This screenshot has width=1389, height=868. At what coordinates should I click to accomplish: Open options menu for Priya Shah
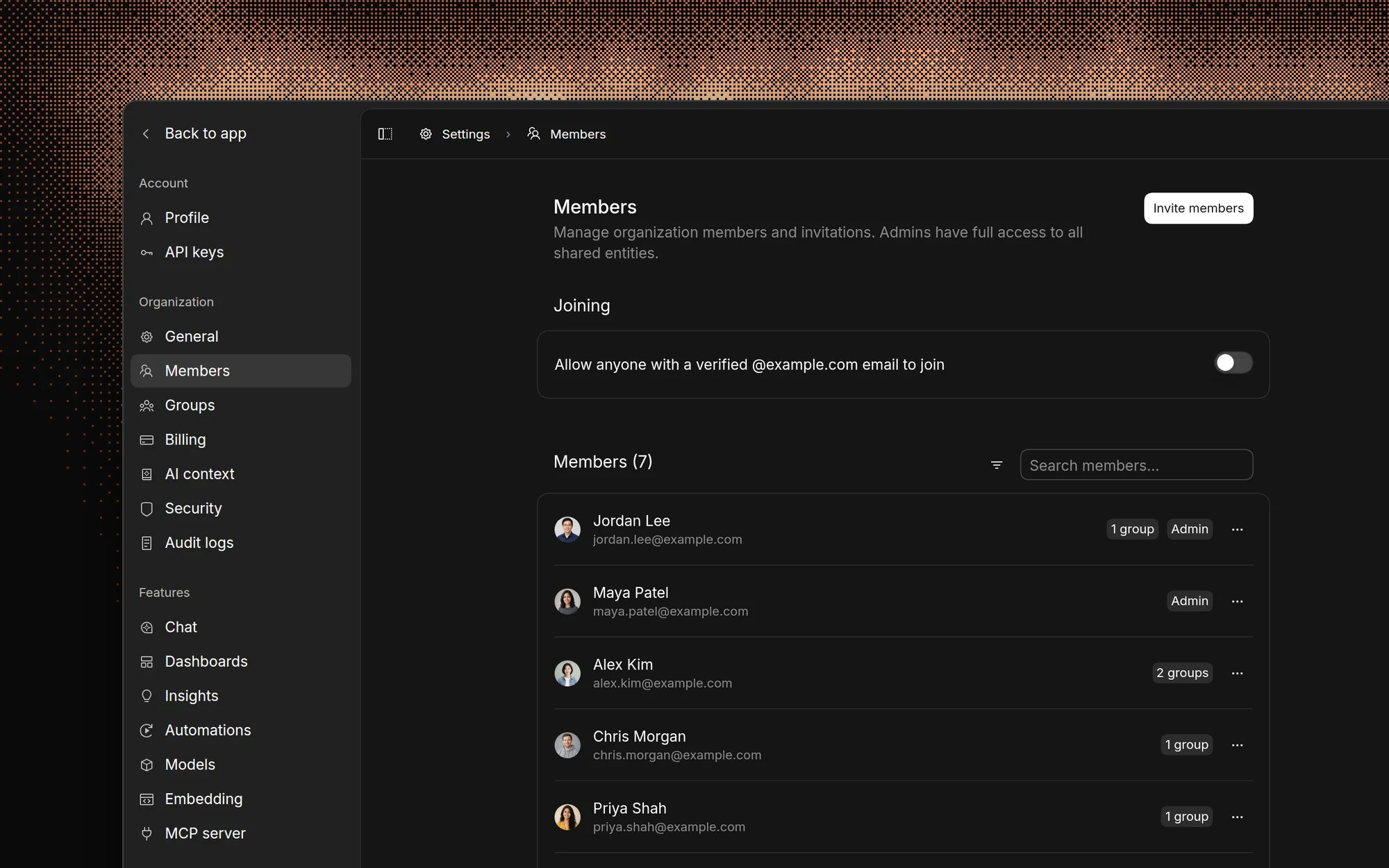1237,817
